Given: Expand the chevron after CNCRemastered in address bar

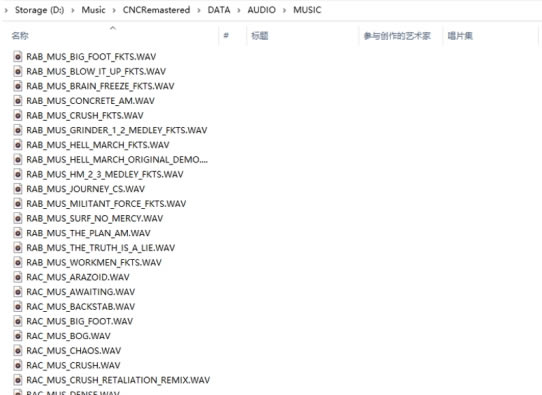Looking at the screenshot, I should (x=199, y=10).
